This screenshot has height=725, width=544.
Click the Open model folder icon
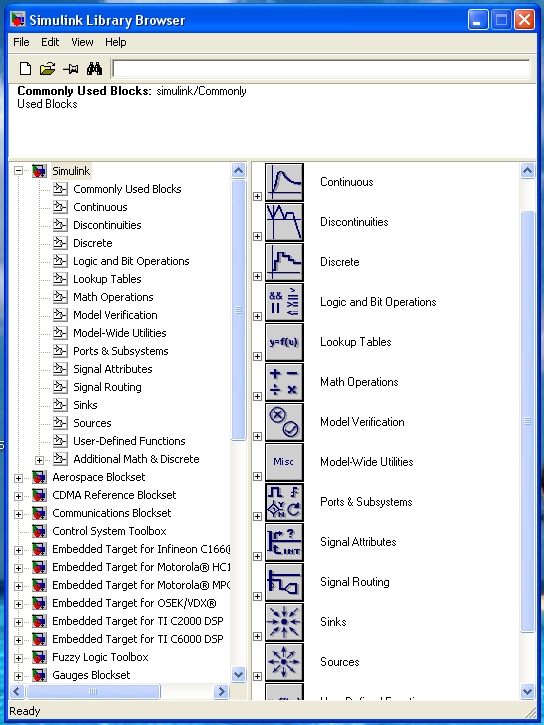click(47, 69)
